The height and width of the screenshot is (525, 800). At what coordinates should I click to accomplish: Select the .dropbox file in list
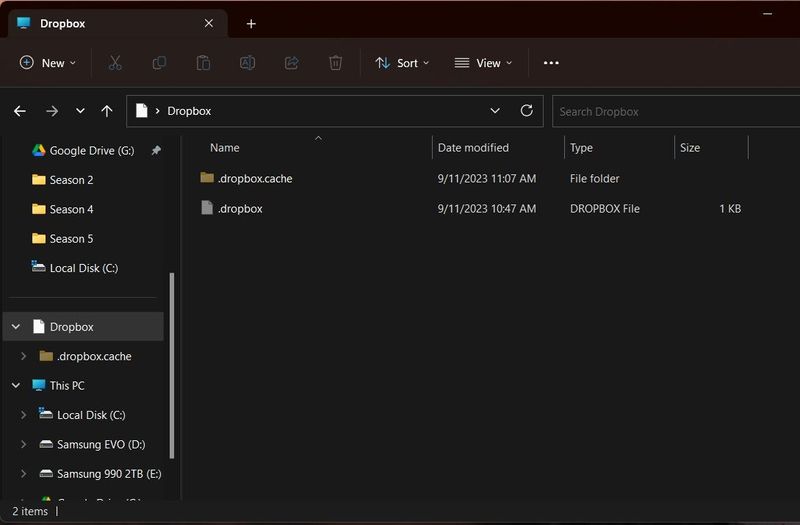(240, 209)
